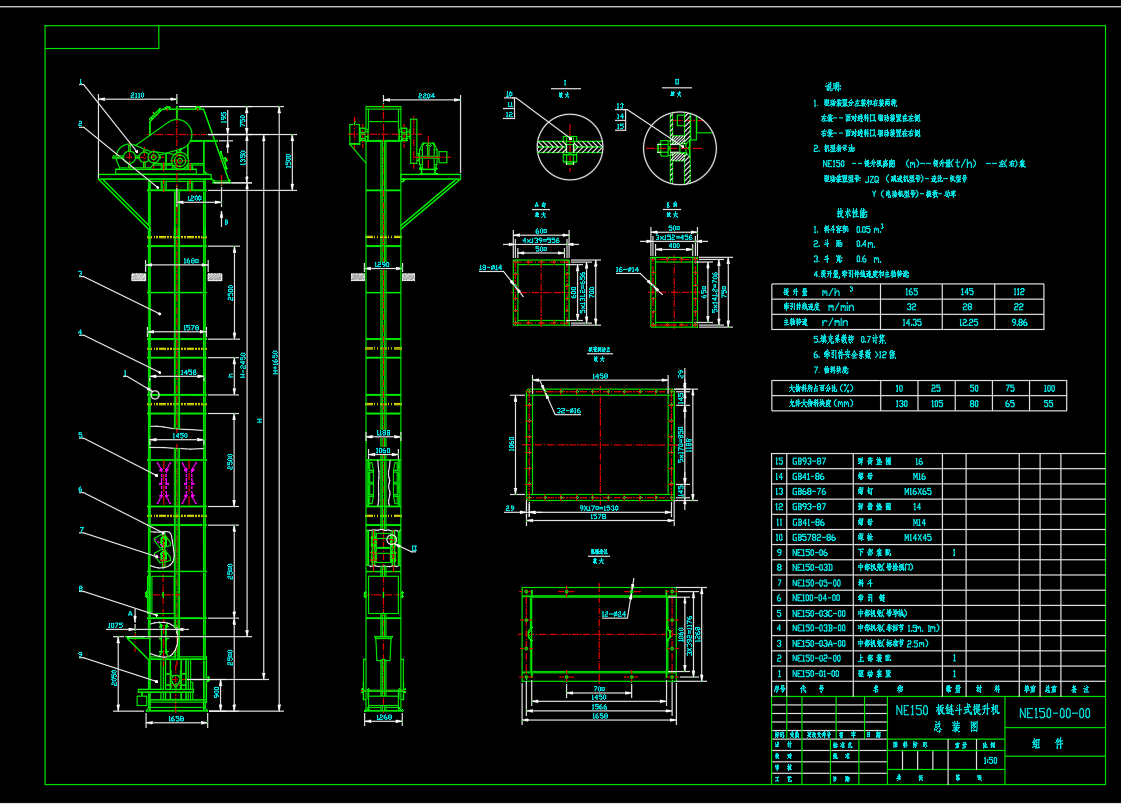
Task: Click the 12-ø24 hole callout on bottom flange
Action: pos(614,613)
